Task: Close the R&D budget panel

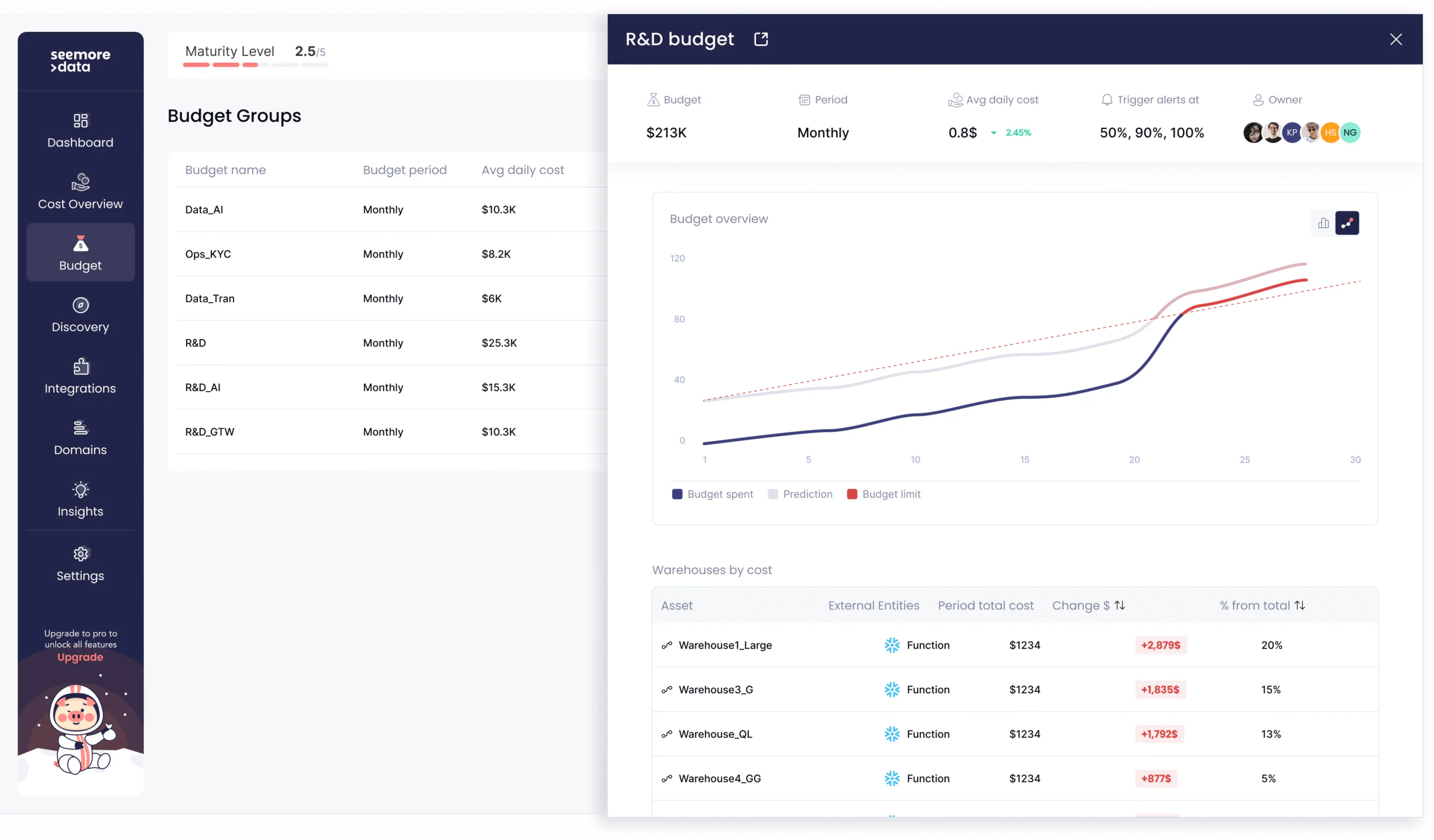Action: point(1395,39)
